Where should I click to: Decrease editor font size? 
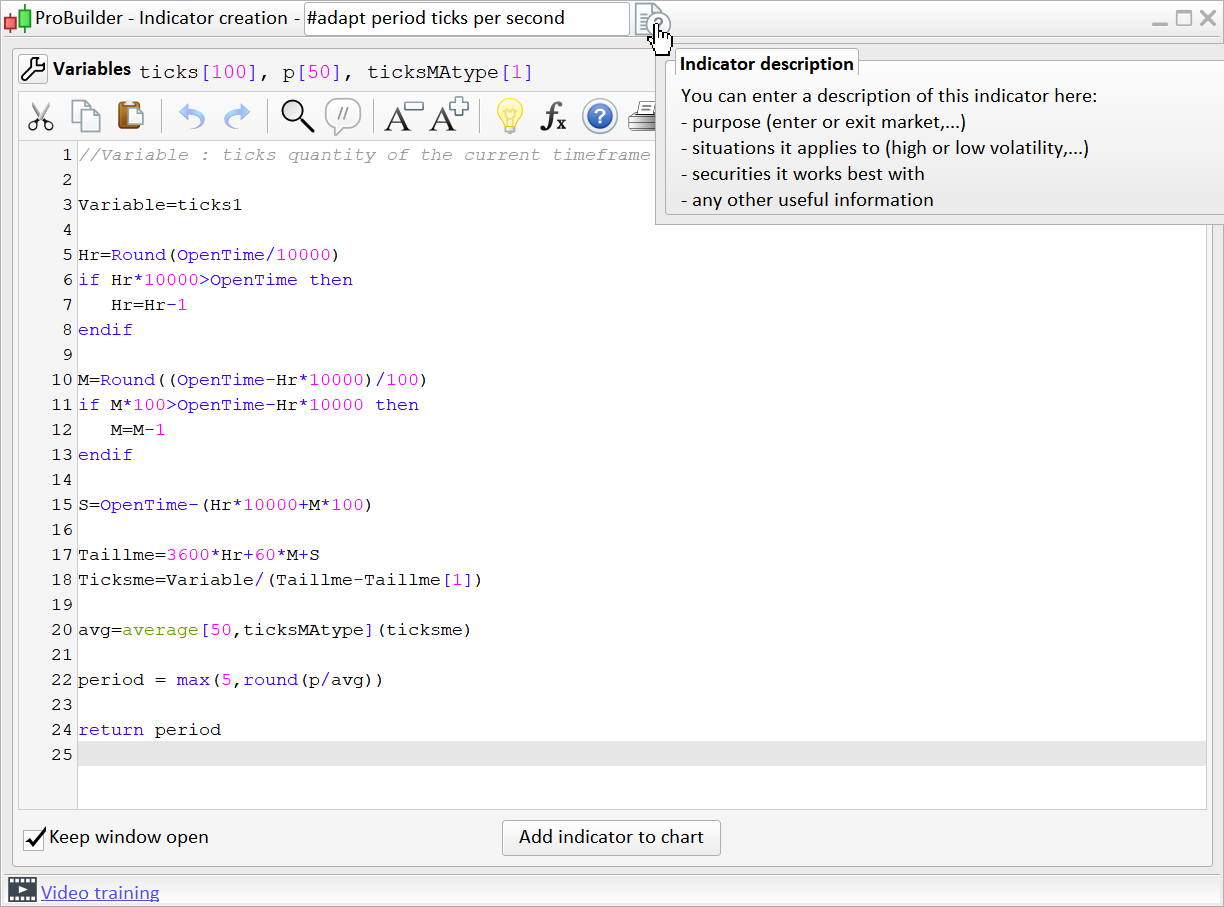403,117
